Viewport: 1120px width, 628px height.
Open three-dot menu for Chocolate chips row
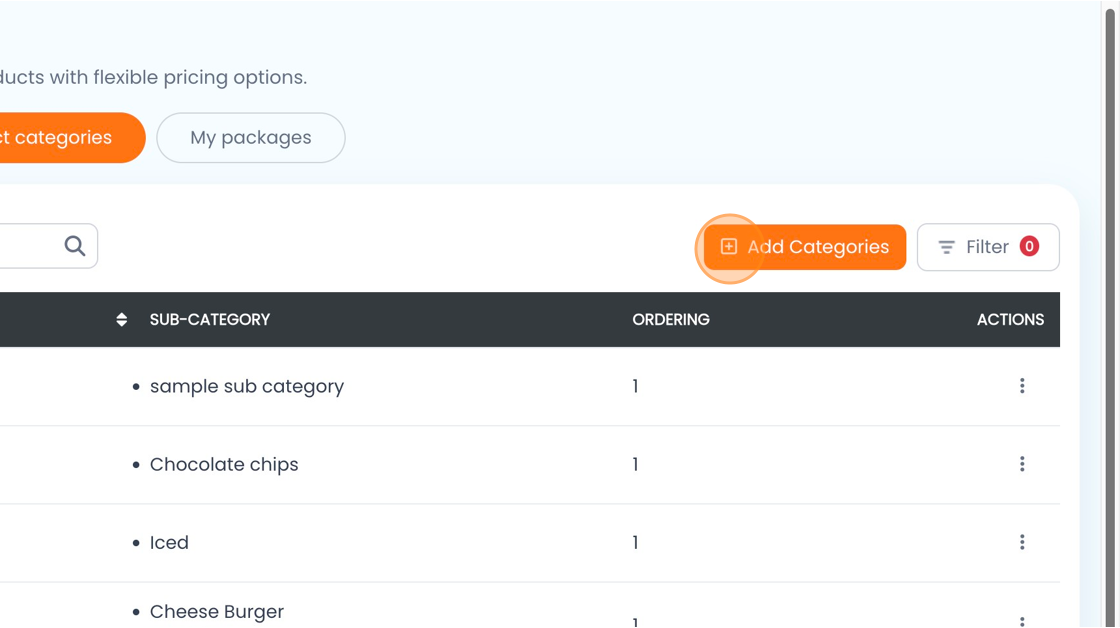(x=1022, y=464)
